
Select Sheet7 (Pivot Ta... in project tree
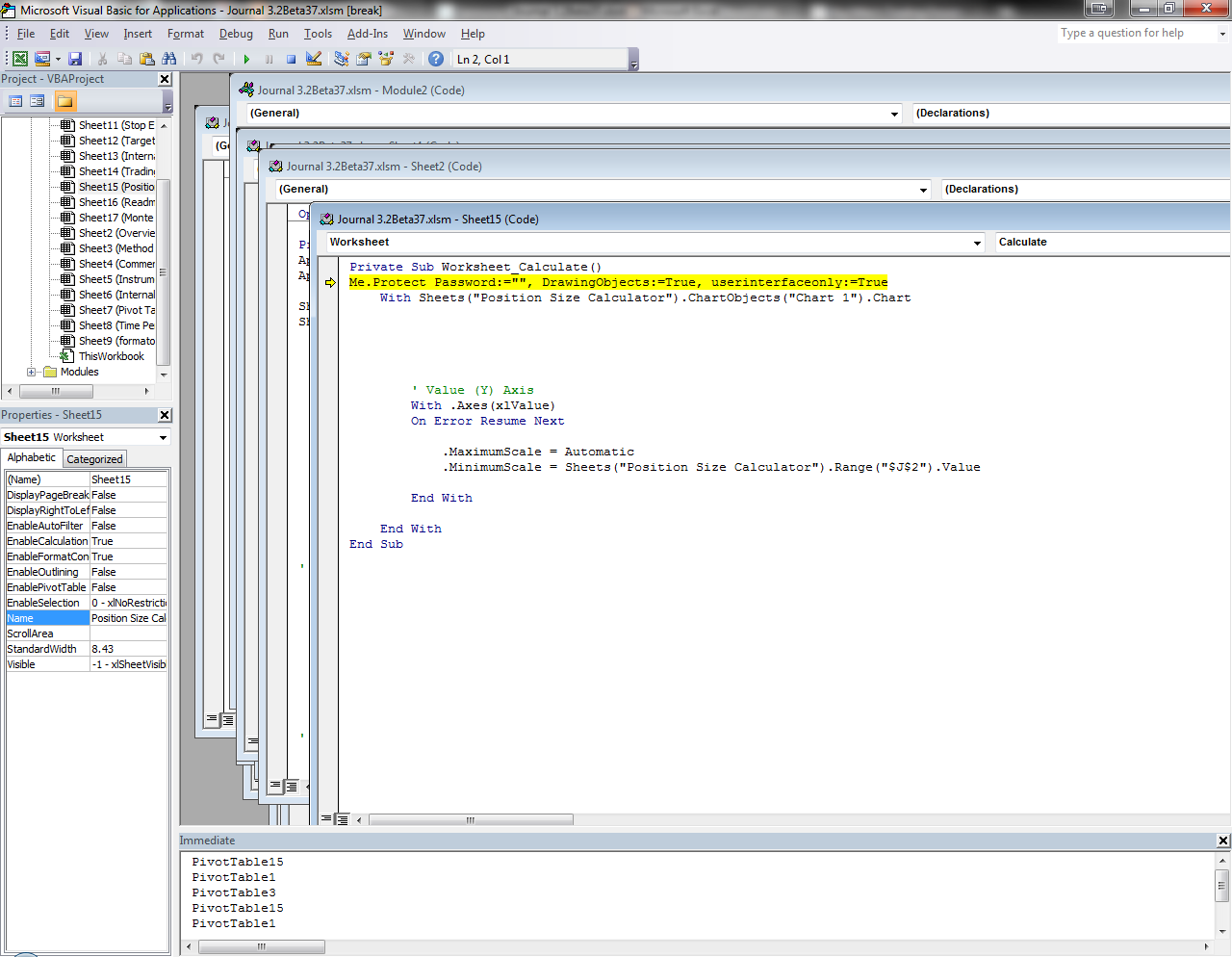115,310
